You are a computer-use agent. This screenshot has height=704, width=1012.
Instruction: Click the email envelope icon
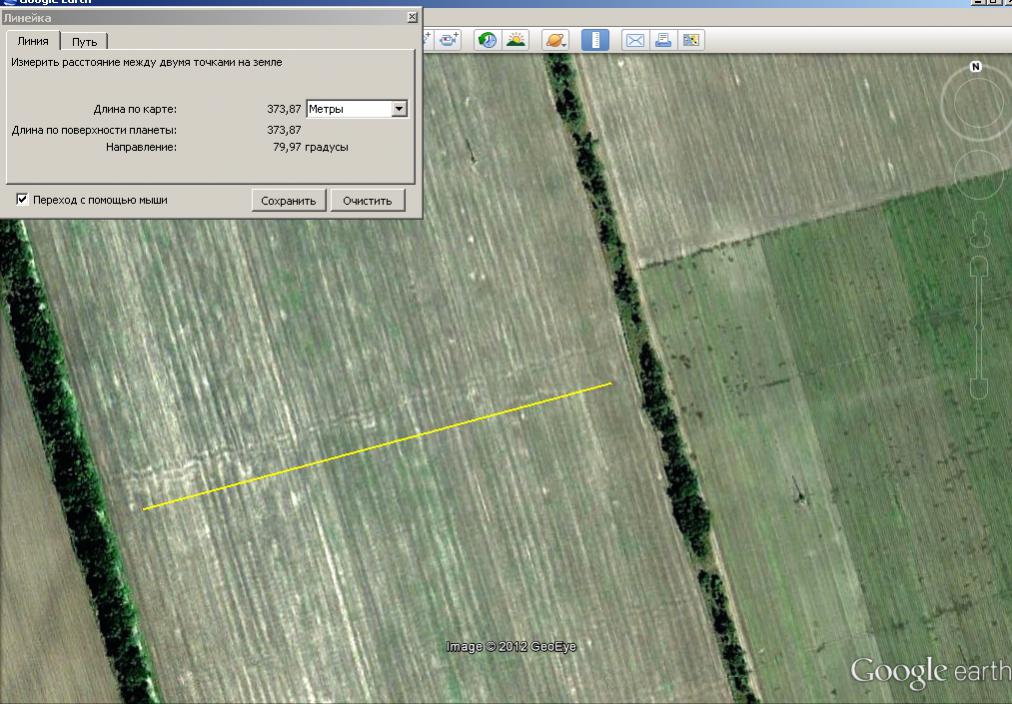pyautogui.click(x=634, y=40)
